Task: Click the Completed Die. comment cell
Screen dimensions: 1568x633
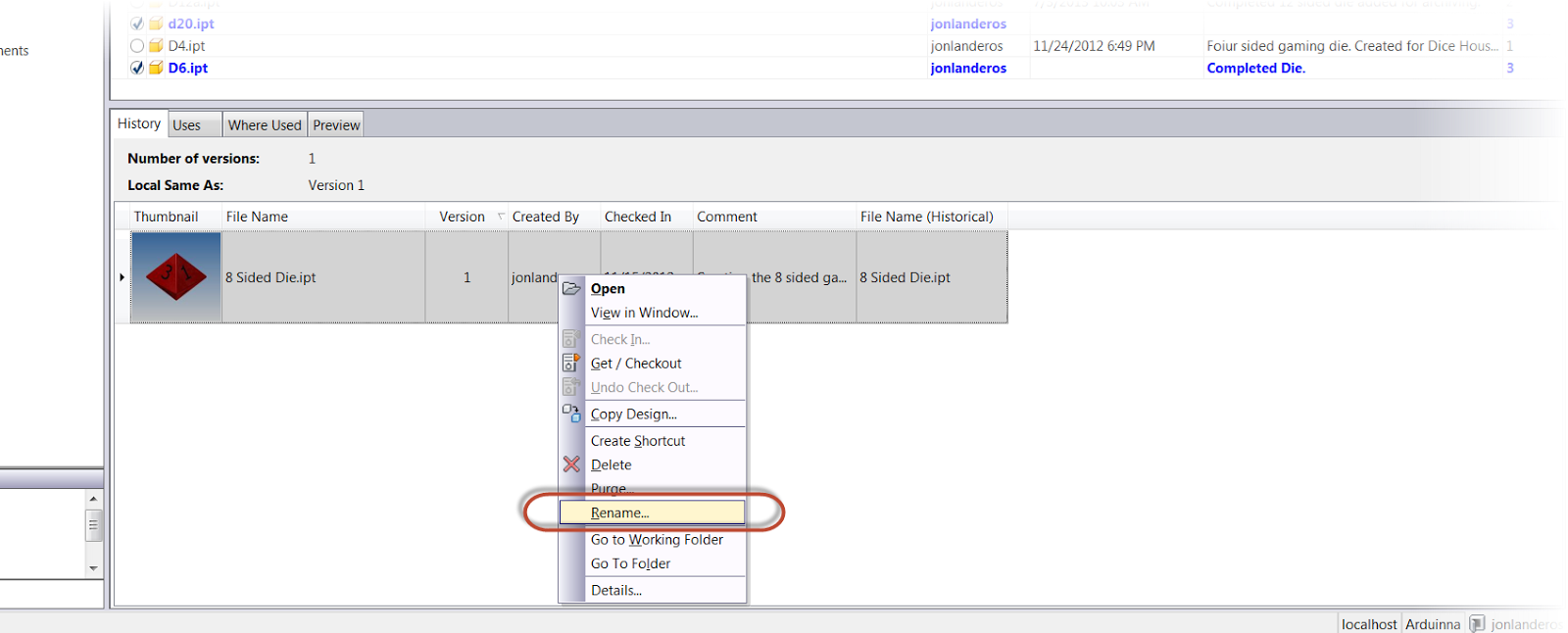Action: [1255, 68]
